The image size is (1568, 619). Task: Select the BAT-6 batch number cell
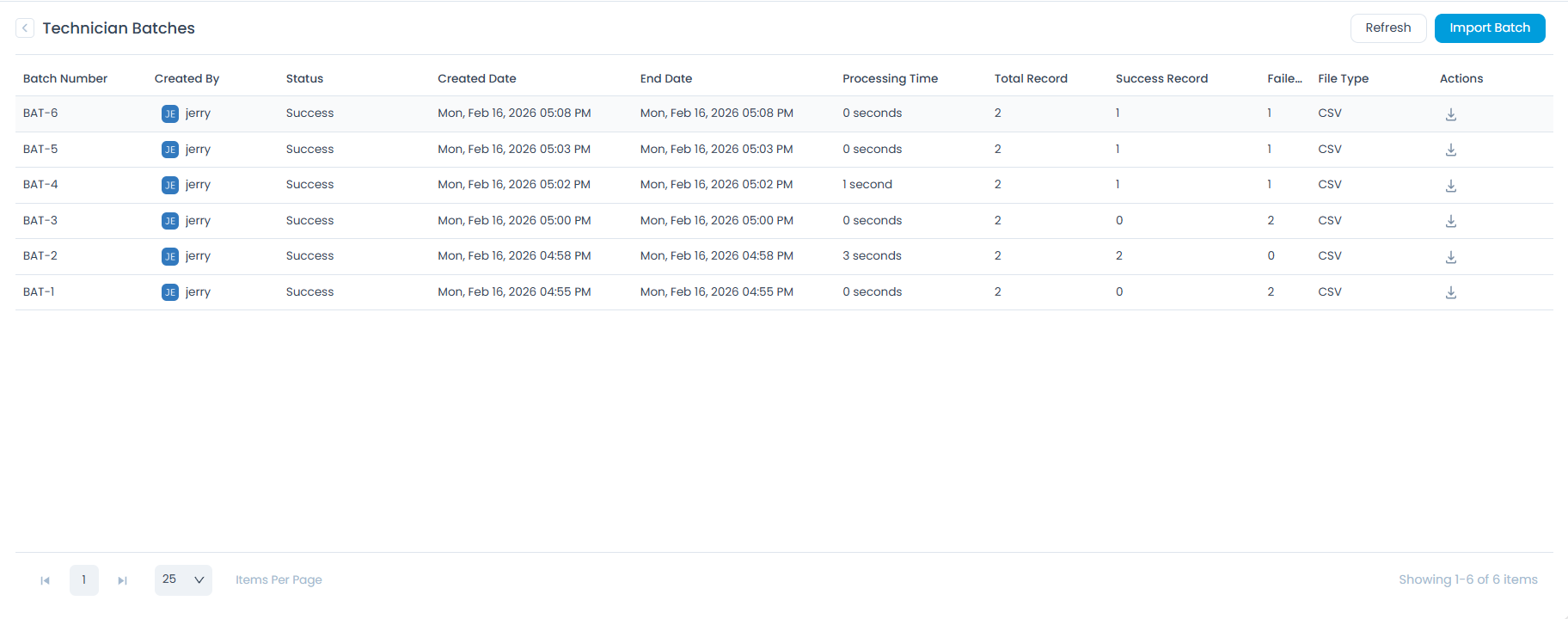[x=40, y=113]
